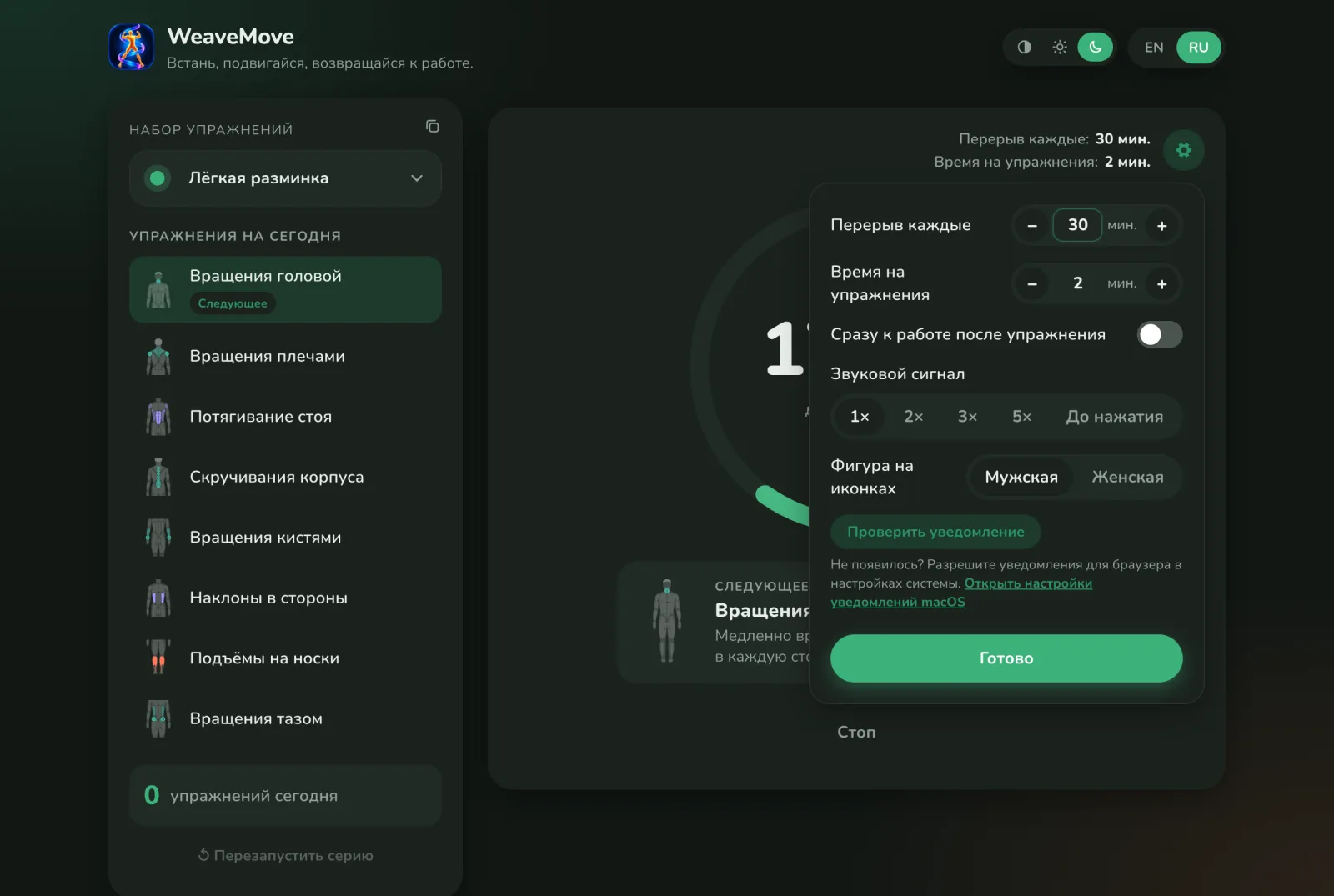Click the Потягивание стоя body figure icon
The height and width of the screenshot is (896, 1334).
click(x=158, y=417)
